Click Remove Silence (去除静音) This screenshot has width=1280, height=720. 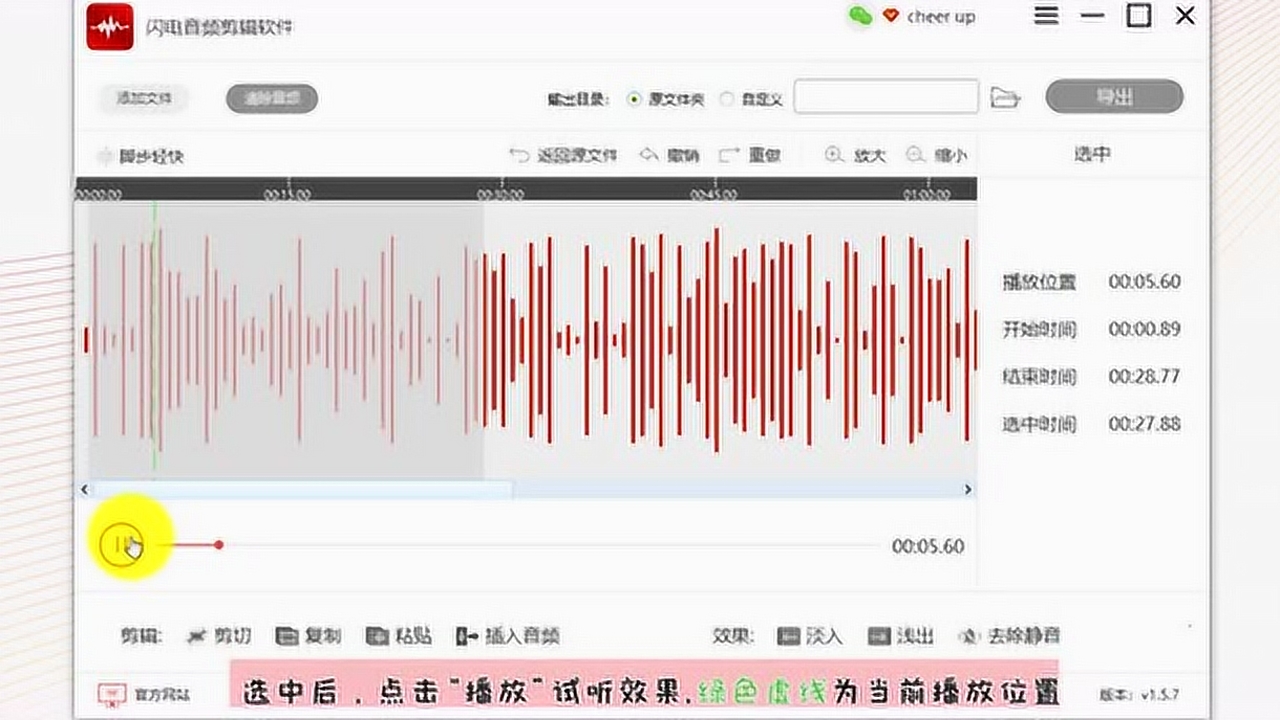click(1009, 635)
